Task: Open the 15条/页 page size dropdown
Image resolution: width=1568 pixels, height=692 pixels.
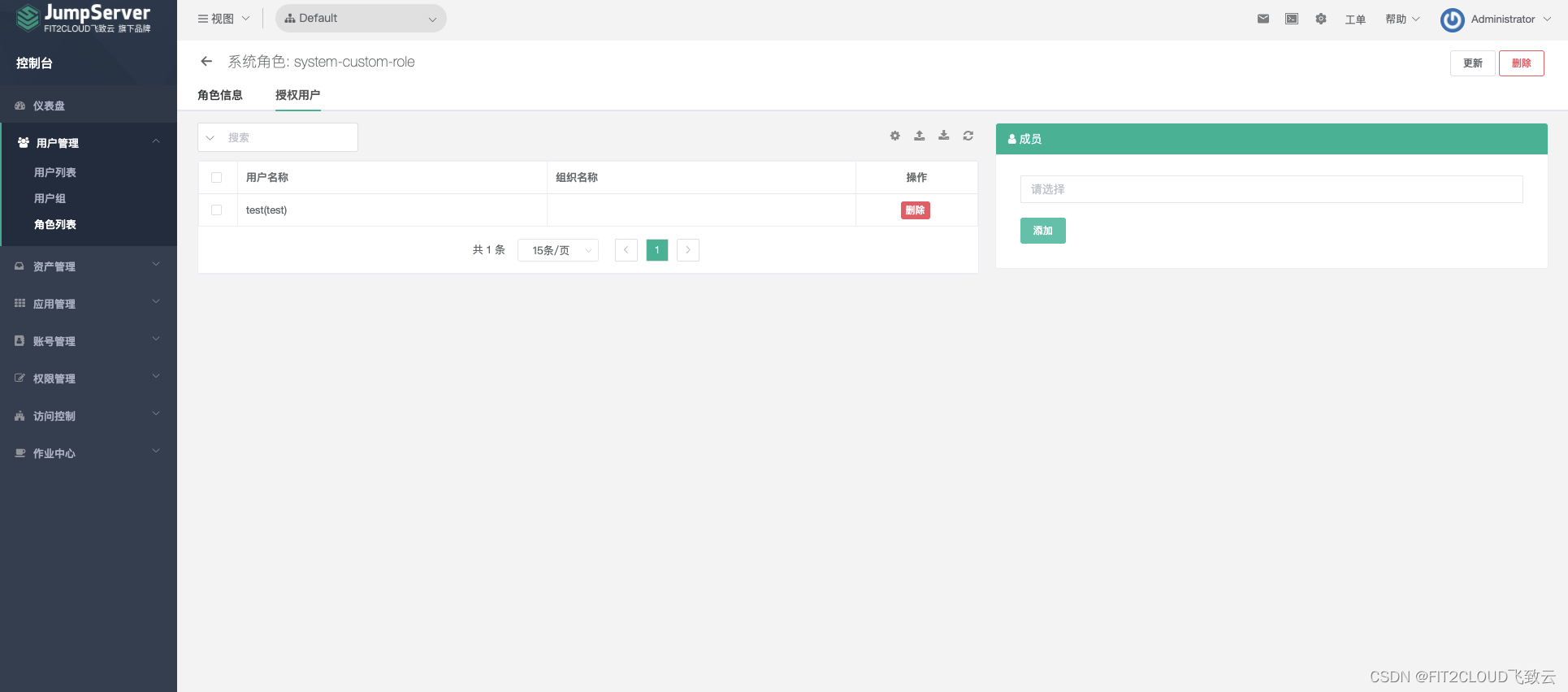Action: tap(558, 250)
